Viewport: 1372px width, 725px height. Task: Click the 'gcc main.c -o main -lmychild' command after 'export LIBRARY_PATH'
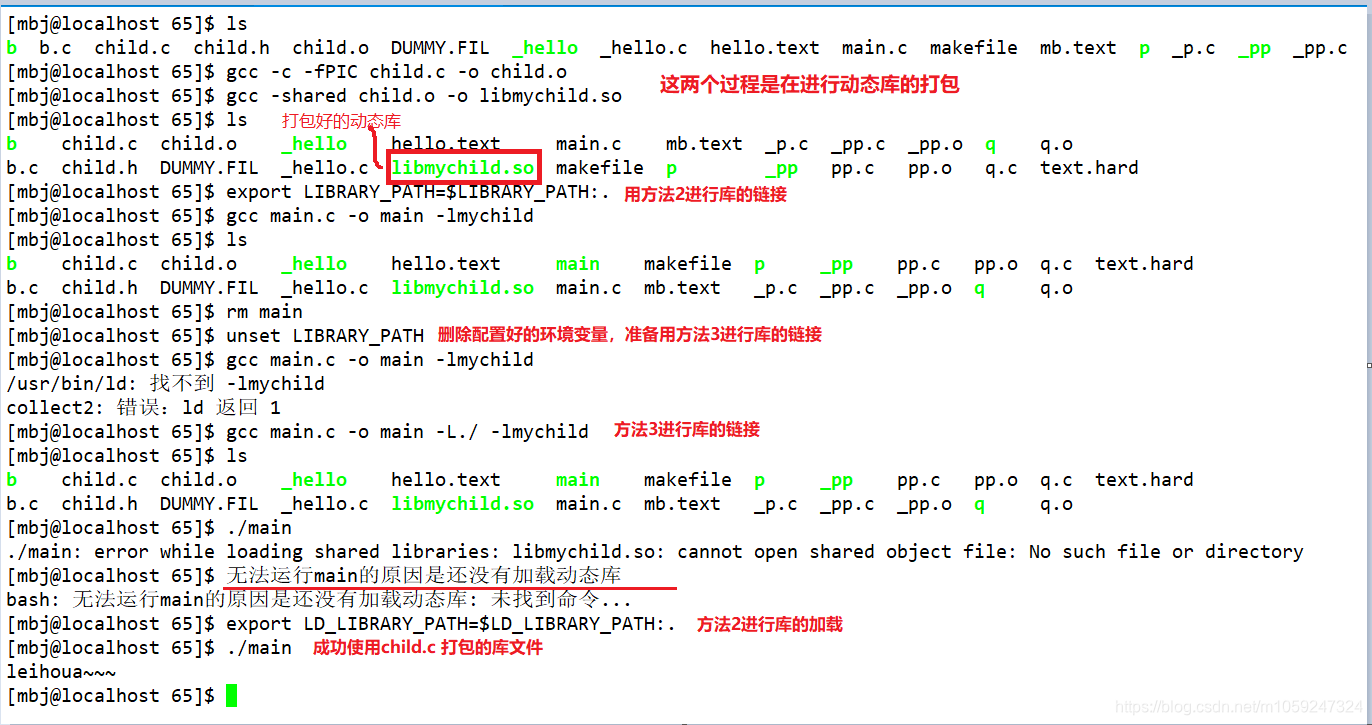(380, 216)
